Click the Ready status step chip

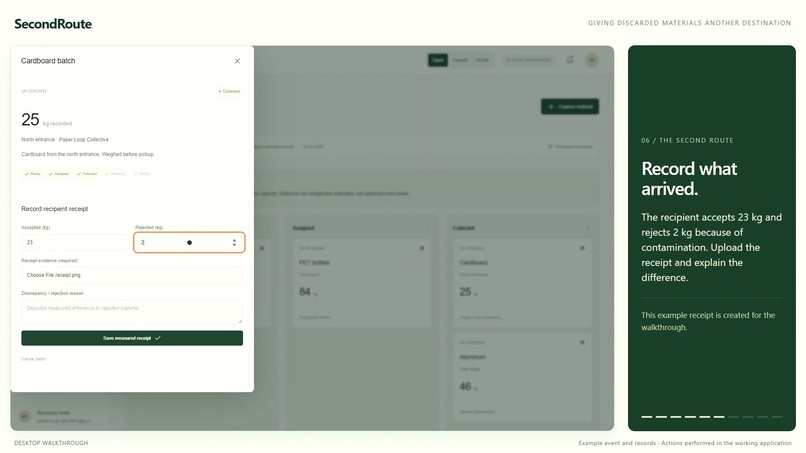(x=32, y=174)
